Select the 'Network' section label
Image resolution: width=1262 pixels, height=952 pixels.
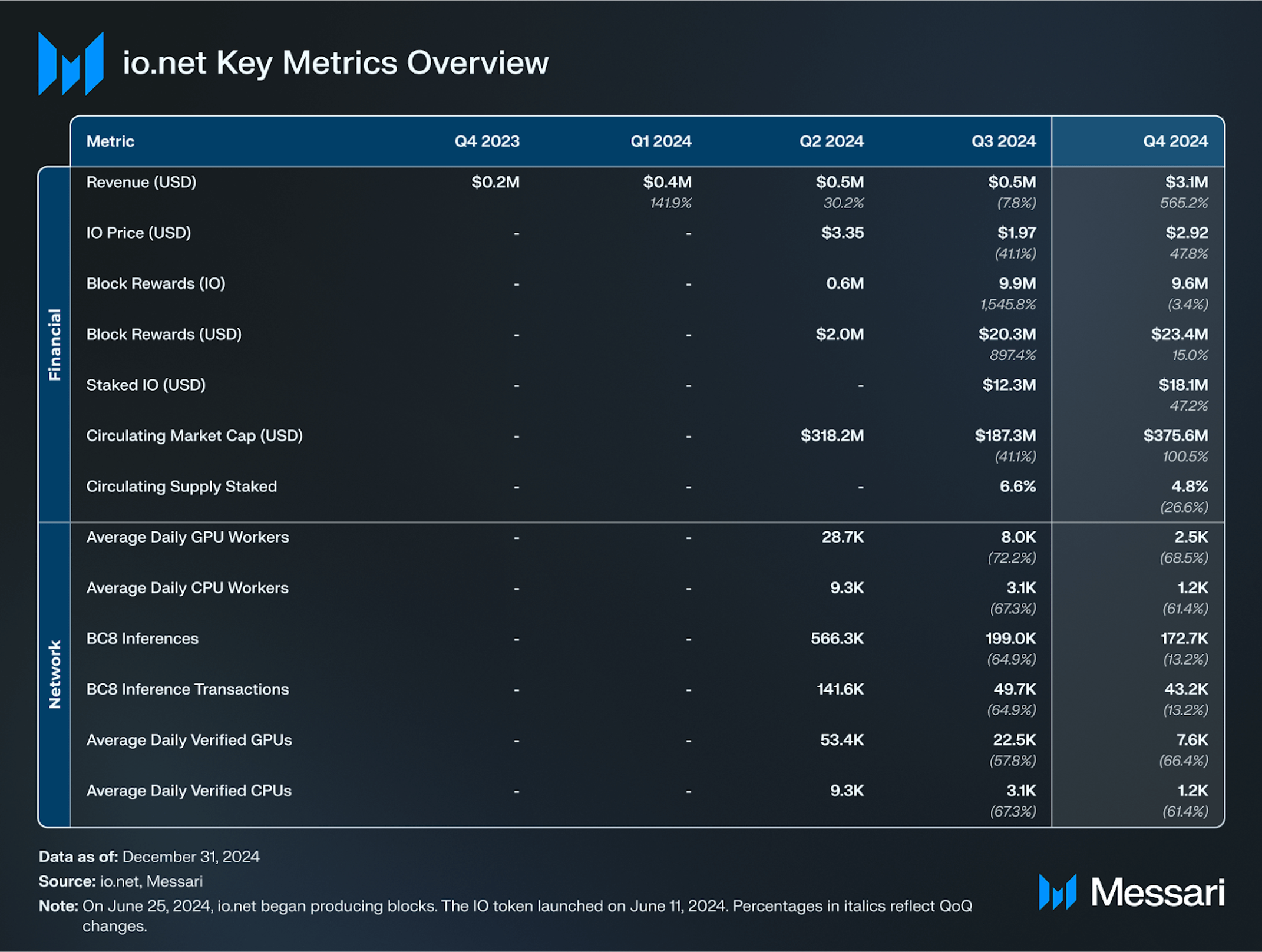pos(55,674)
